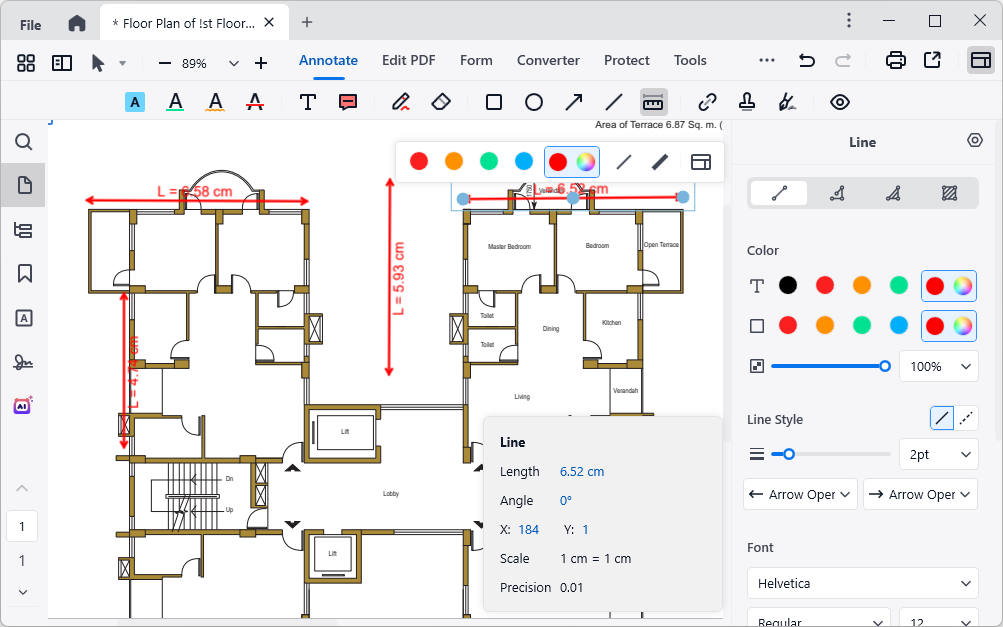This screenshot has width=1003, height=627.
Task: Open the 2pt line thickness dropdown
Action: pyautogui.click(x=938, y=453)
